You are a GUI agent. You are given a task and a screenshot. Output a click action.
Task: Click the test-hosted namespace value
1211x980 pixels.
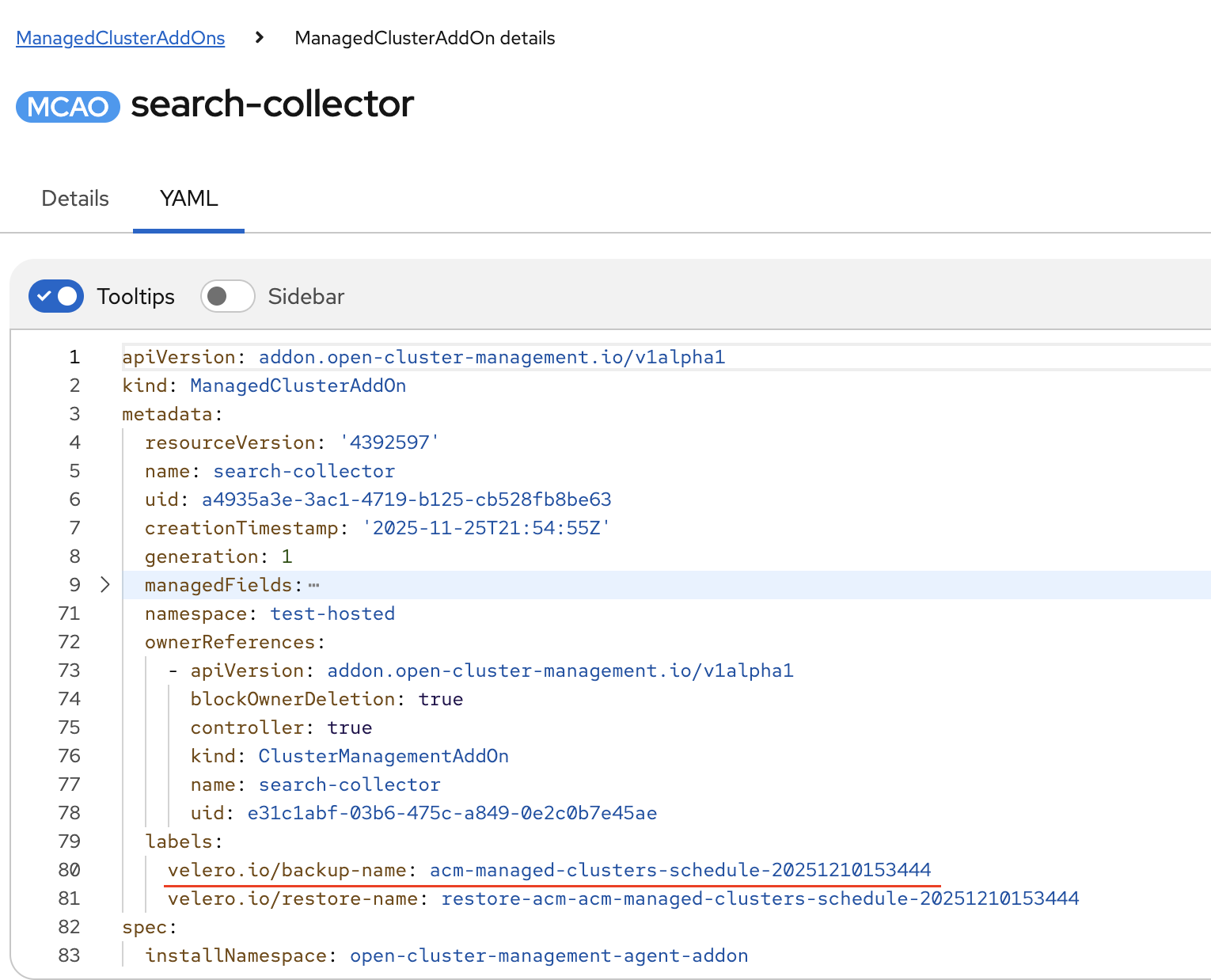click(x=332, y=613)
